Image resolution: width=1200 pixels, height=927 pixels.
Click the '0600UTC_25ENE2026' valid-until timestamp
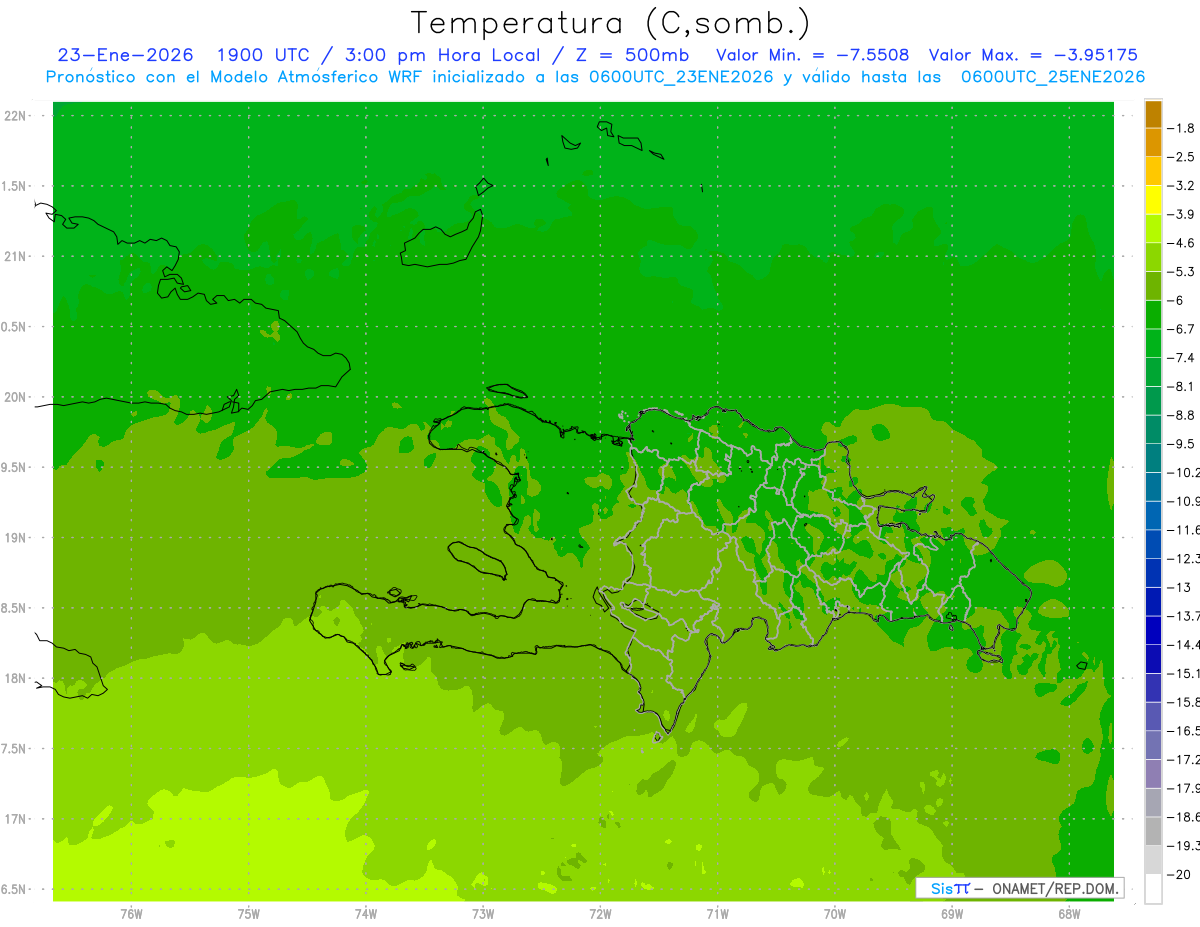[x=1052, y=77]
